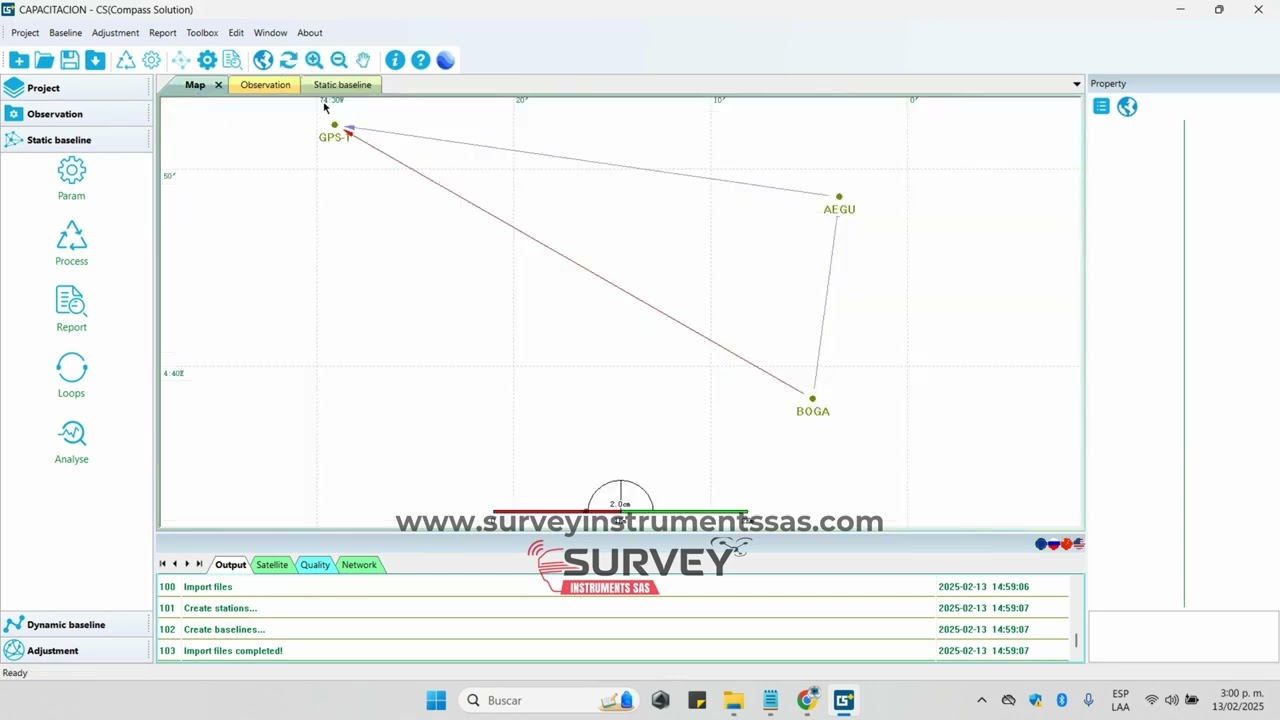1280x720 pixels.
Task: Open the Adjustment menu in menu bar
Action: pos(116,33)
